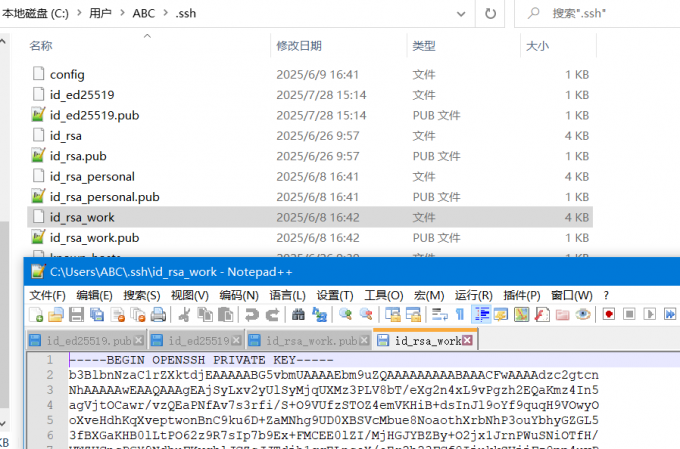Click the Save All toolbar icon
Viewport: 680px width, 449px height.
97,315
